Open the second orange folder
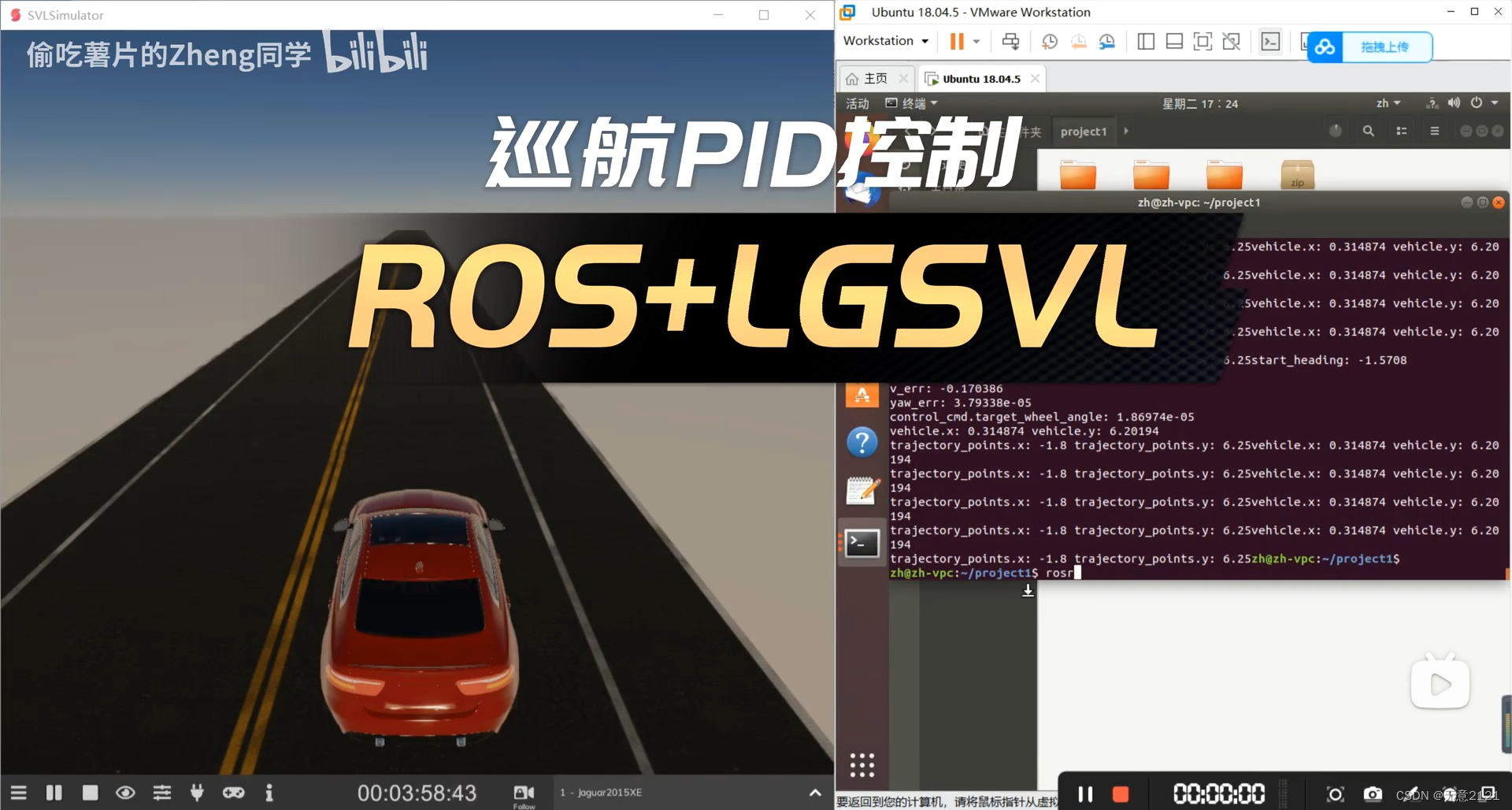 (1151, 174)
